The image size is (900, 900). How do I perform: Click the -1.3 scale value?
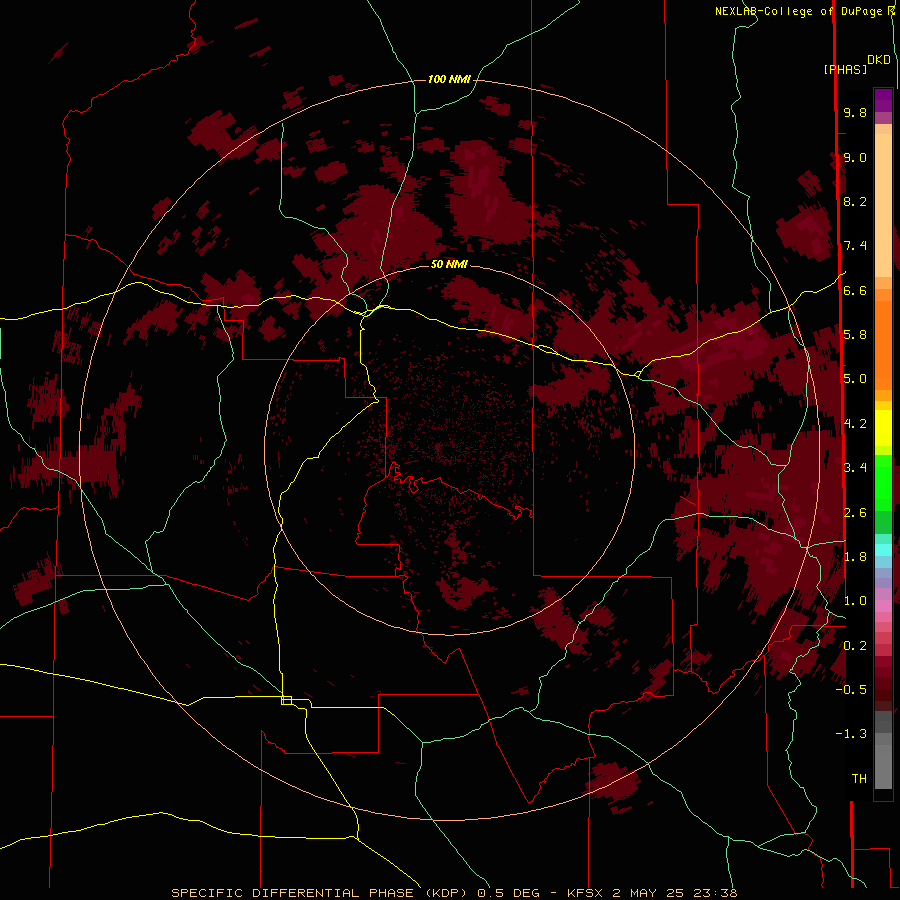tap(851, 734)
